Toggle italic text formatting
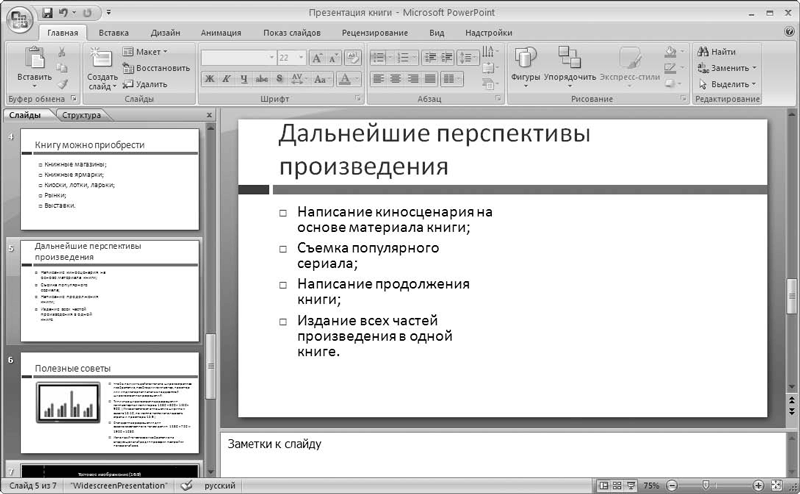The width and height of the screenshot is (800, 494). [227, 79]
